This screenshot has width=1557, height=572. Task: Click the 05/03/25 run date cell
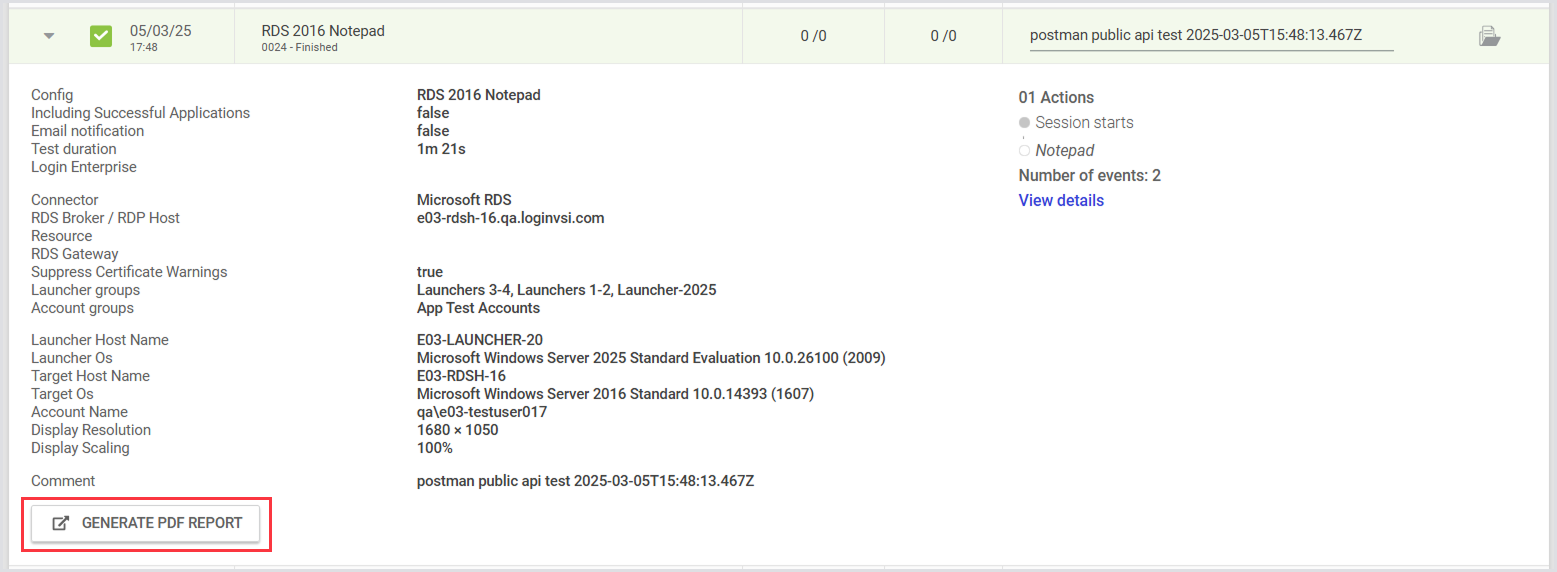click(160, 31)
